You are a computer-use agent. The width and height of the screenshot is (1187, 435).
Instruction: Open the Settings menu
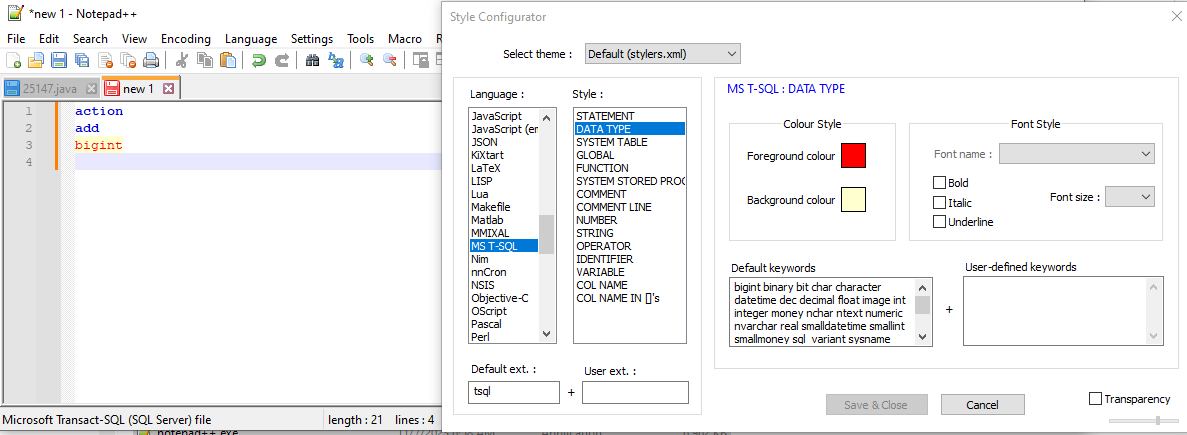[312, 39]
